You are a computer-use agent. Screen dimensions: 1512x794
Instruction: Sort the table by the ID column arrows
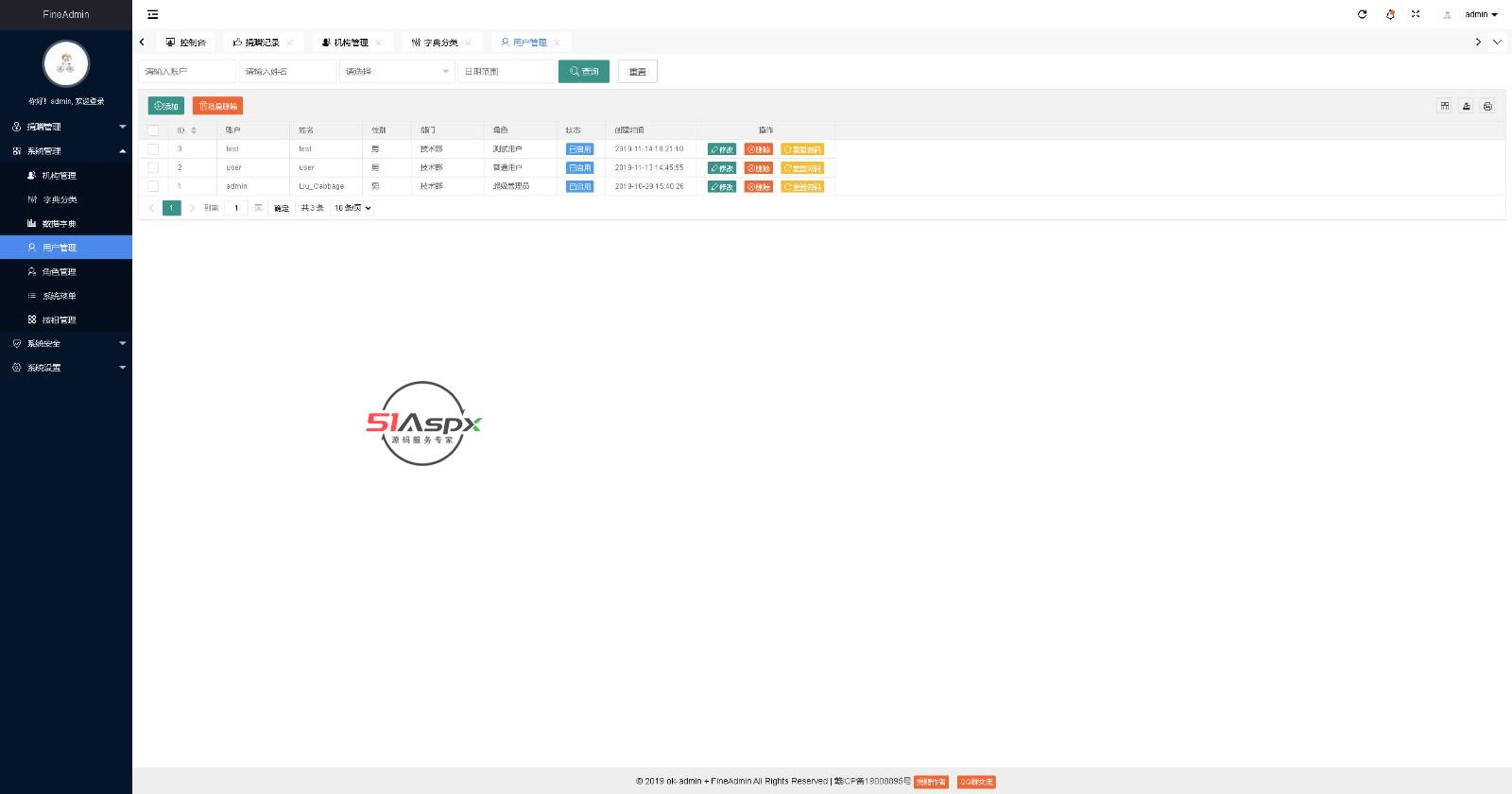194,130
